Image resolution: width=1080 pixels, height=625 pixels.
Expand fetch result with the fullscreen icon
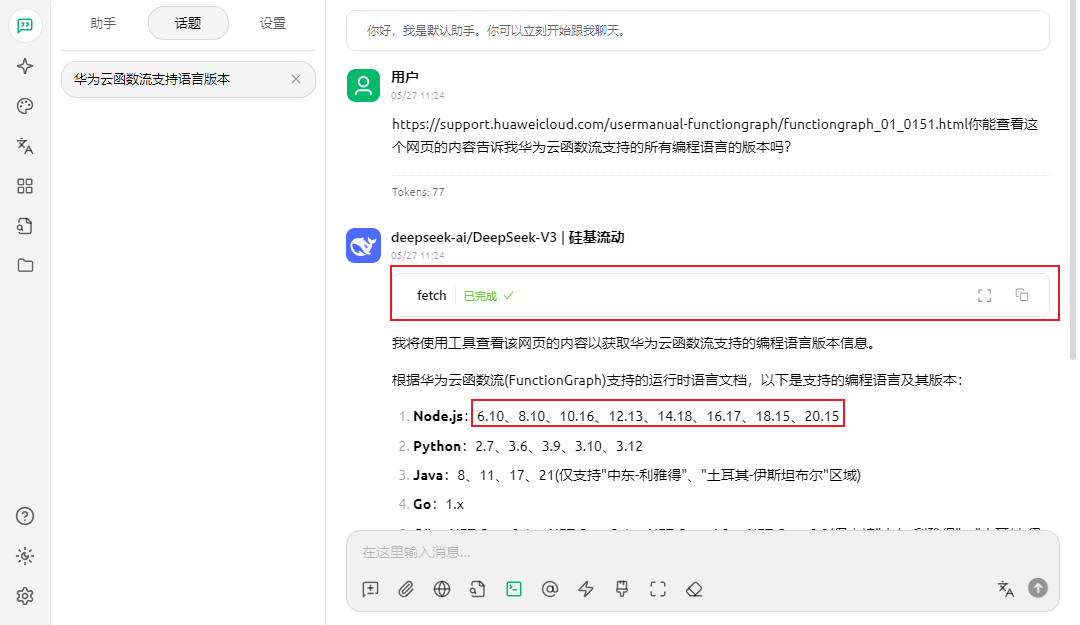pyautogui.click(x=984, y=295)
